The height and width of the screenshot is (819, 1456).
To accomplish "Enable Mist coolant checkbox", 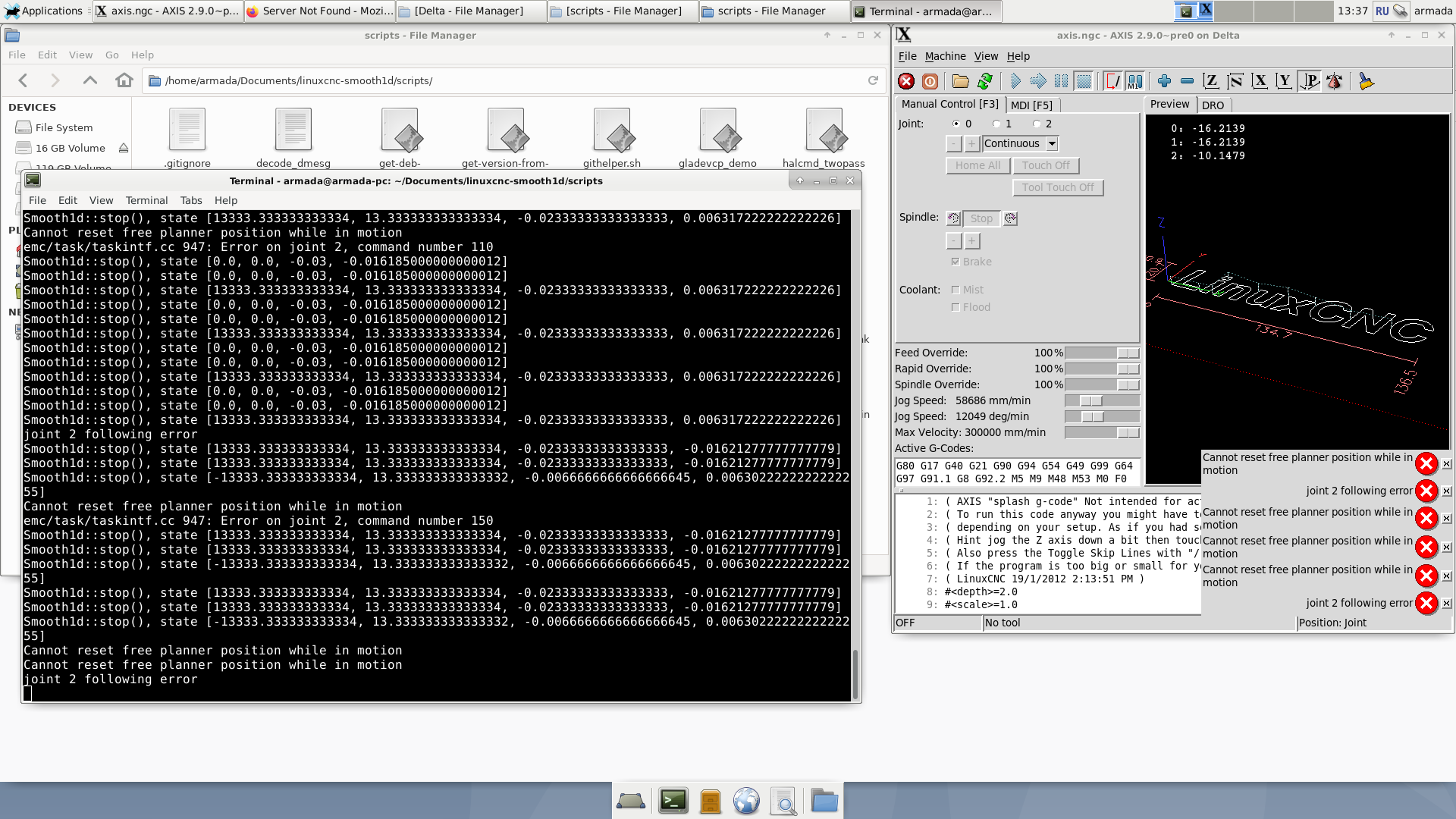I will (x=955, y=290).
